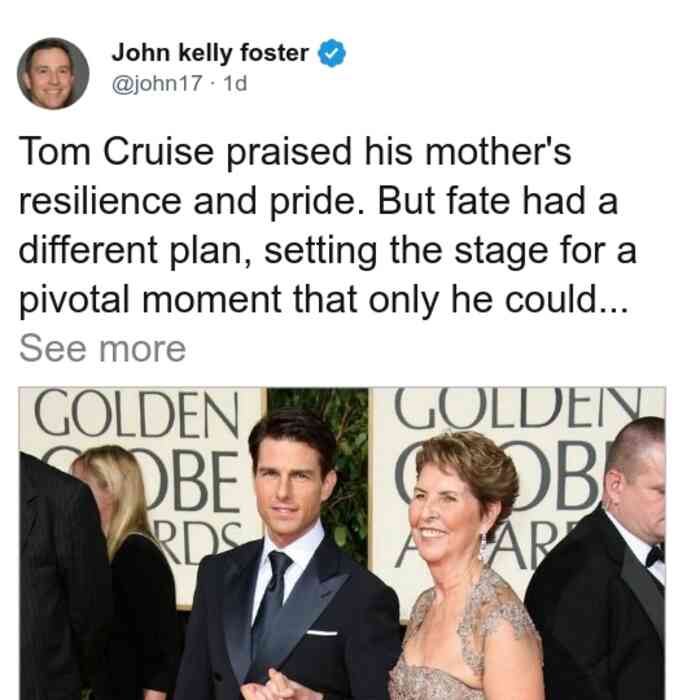Click the blue verified checkmark badge
Screen dimensions: 700x700
pyautogui.click(x=332, y=53)
